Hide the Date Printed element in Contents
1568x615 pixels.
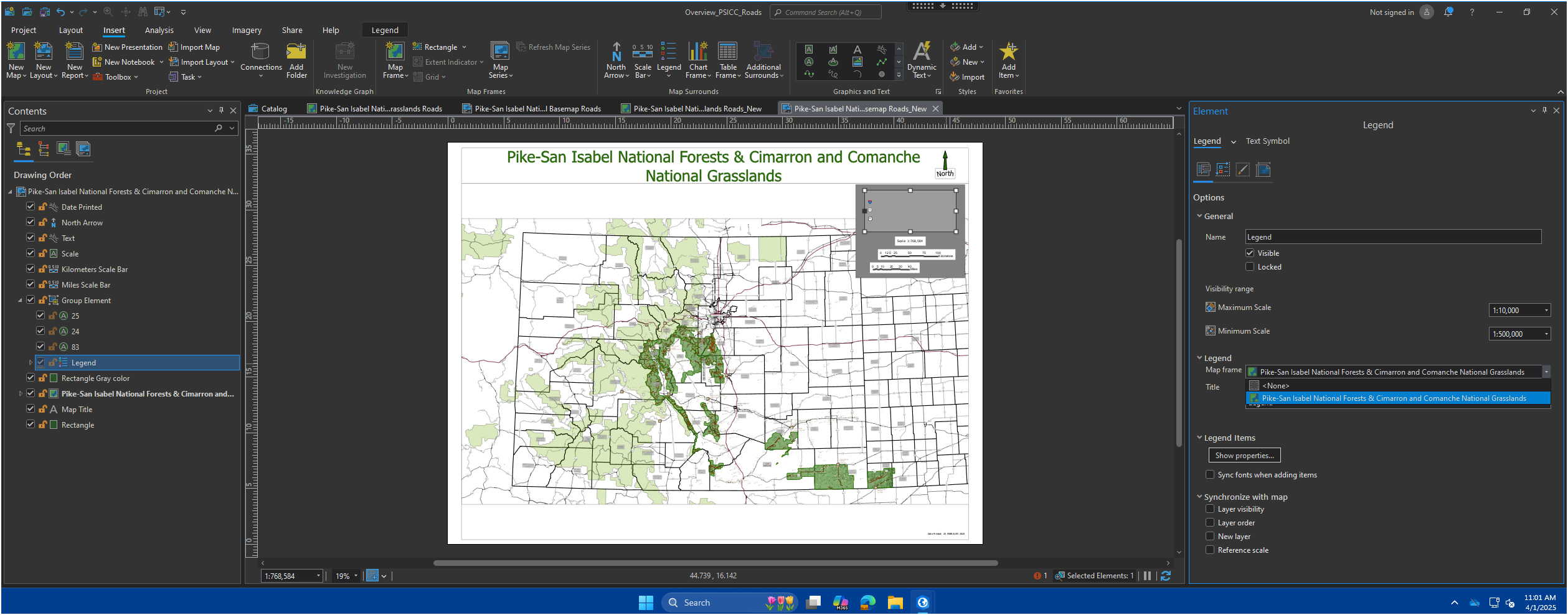click(31, 207)
